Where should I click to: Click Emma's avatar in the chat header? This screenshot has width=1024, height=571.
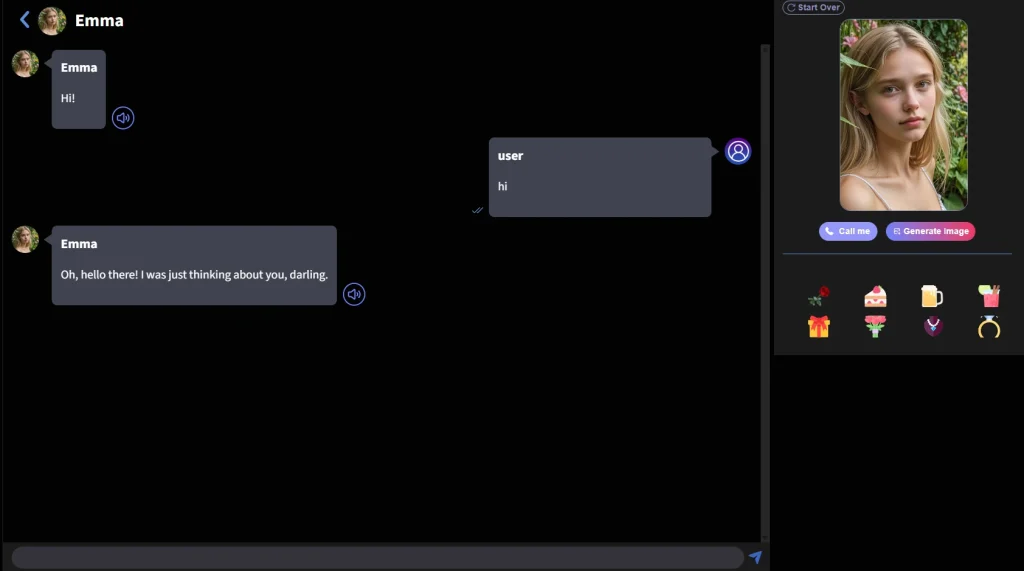click(52, 21)
